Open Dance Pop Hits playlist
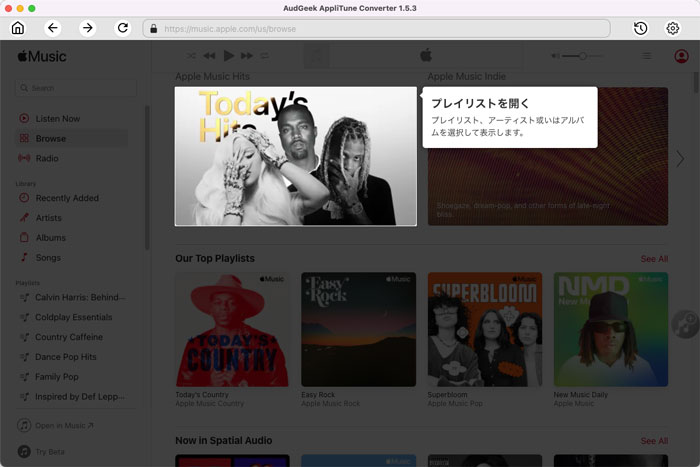The width and height of the screenshot is (700, 467). pyautogui.click(x=72, y=357)
